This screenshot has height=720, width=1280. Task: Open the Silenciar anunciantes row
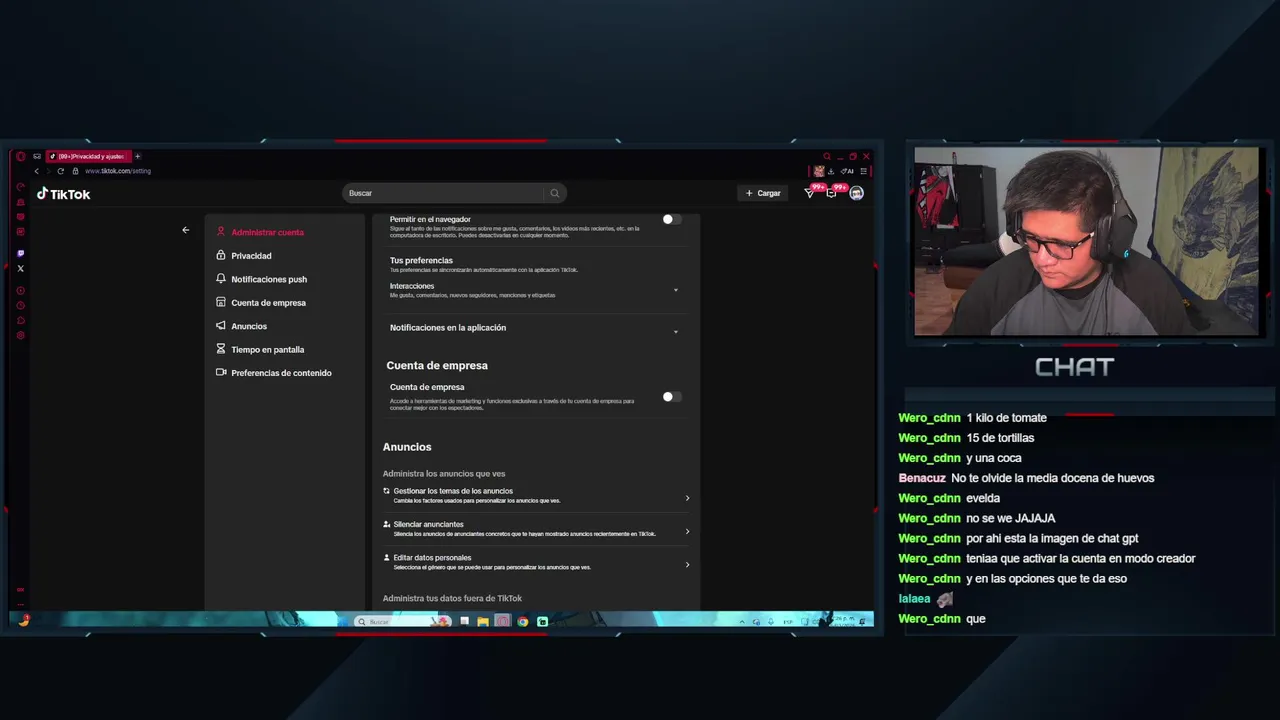tap(536, 529)
